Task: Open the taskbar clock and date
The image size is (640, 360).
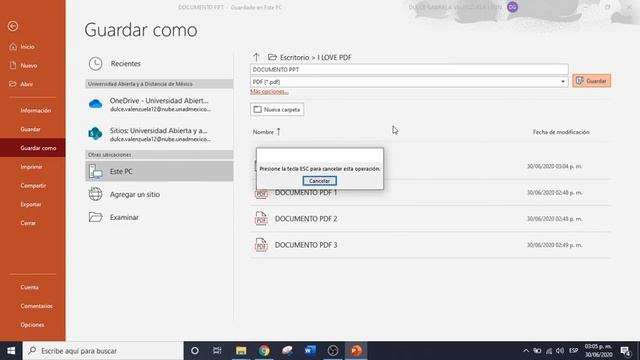Action: (x=598, y=351)
